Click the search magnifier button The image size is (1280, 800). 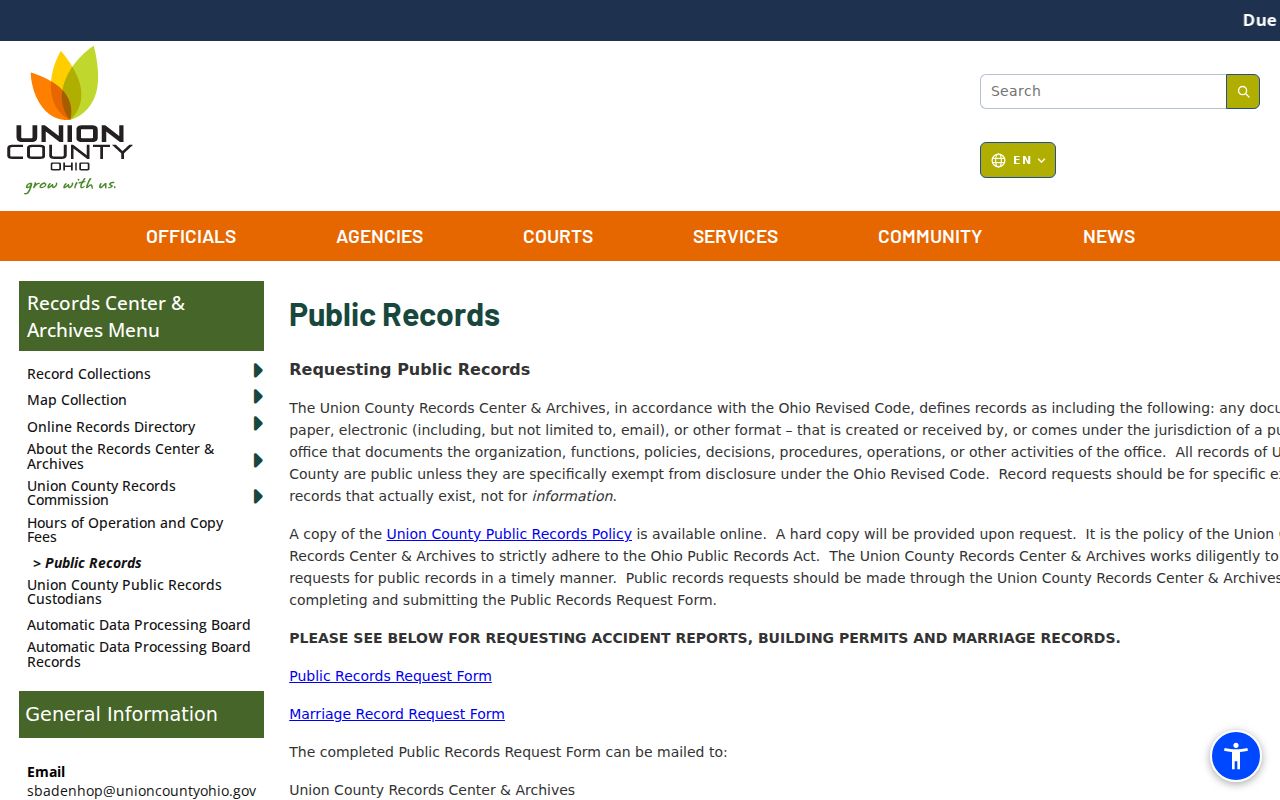(1243, 91)
